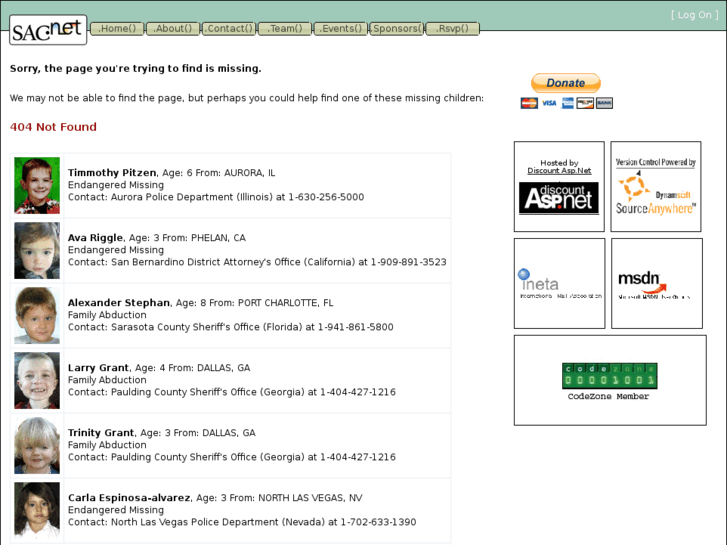The image size is (727, 545).
Task: Click the photo in the Larry Grant listing
Action: coord(37,381)
